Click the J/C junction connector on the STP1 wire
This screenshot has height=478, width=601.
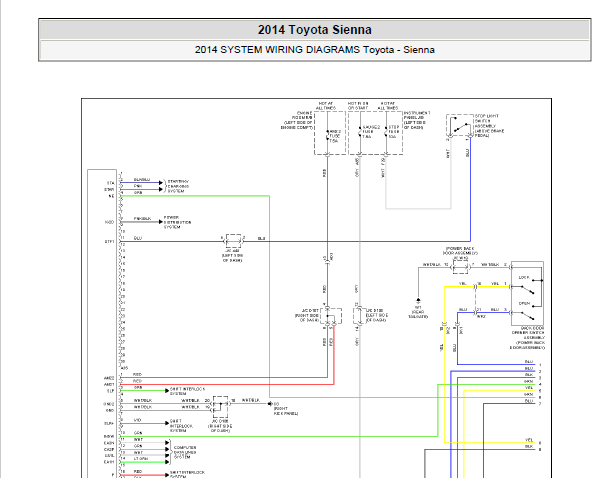click(233, 241)
